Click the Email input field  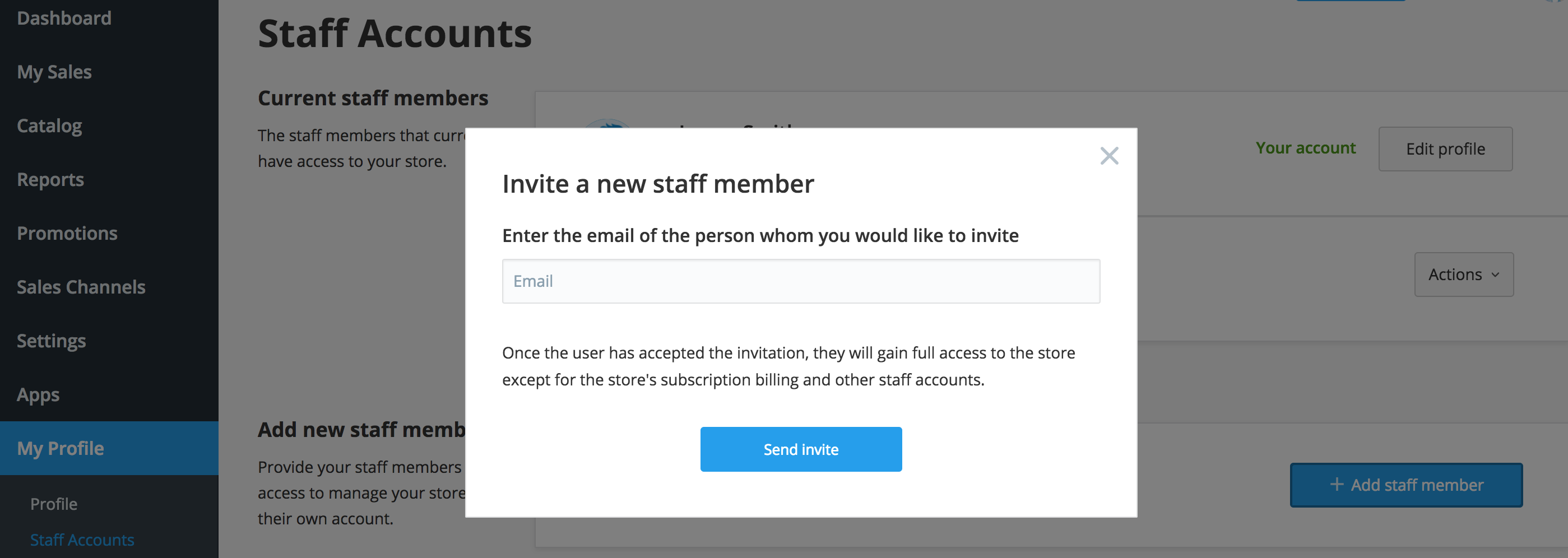point(800,281)
